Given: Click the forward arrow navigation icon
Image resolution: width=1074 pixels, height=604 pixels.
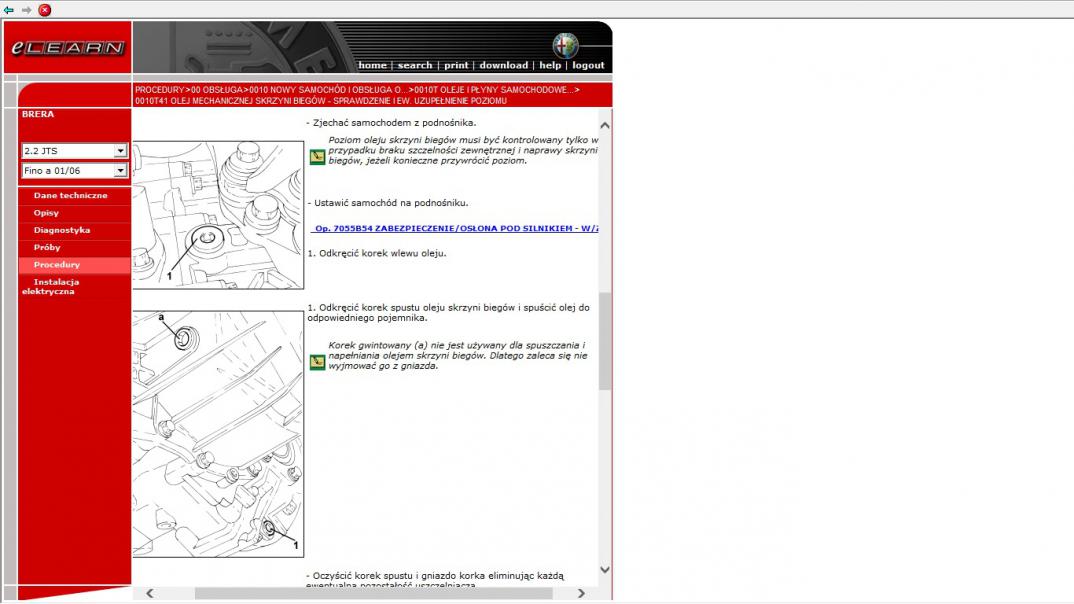Looking at the screenshot, I should (x=27, y=10).
